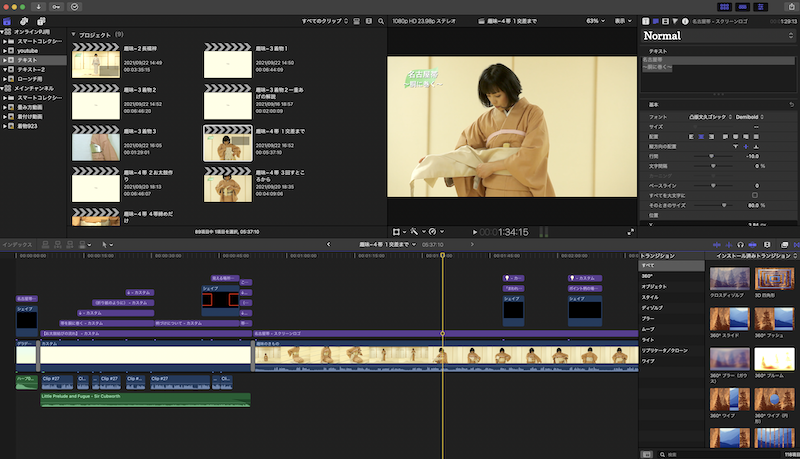Toggle the timeline panel layout button
Image resolution: width=800 pixels, height=459 pixels.
point(741,6)
